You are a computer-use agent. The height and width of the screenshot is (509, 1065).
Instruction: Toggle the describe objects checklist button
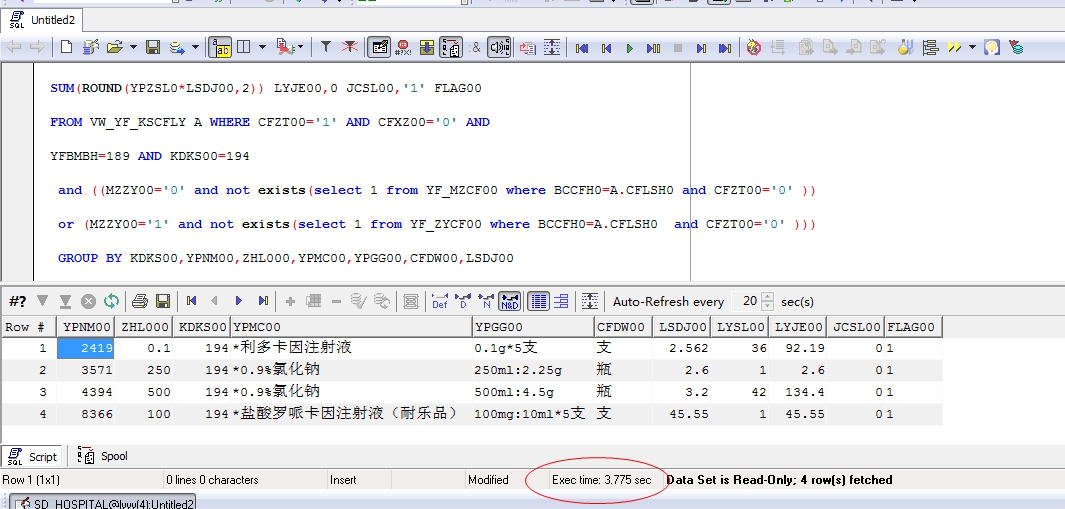451,48
